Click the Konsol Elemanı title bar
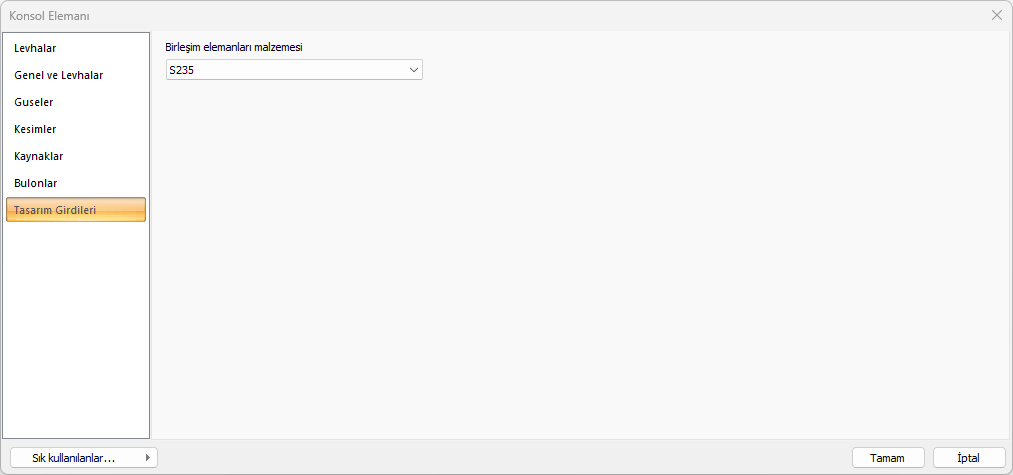The image size is (1013, 475). (x=400, y=15)
